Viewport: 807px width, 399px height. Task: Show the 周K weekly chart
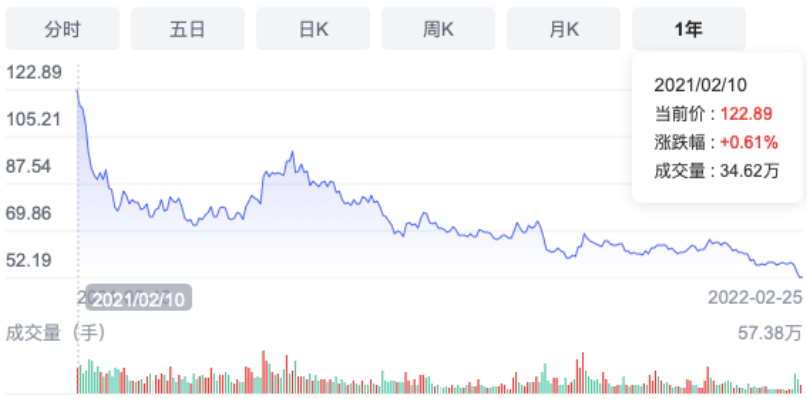point(438,29)
